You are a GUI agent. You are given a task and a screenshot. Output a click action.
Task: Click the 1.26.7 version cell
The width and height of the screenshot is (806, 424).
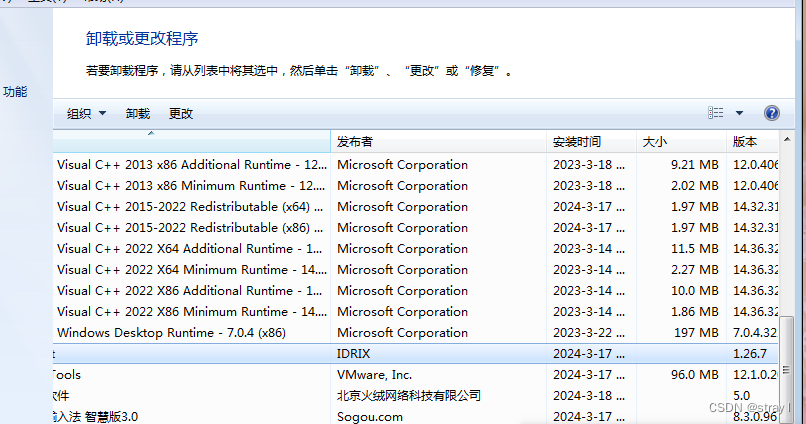(750, 354)
